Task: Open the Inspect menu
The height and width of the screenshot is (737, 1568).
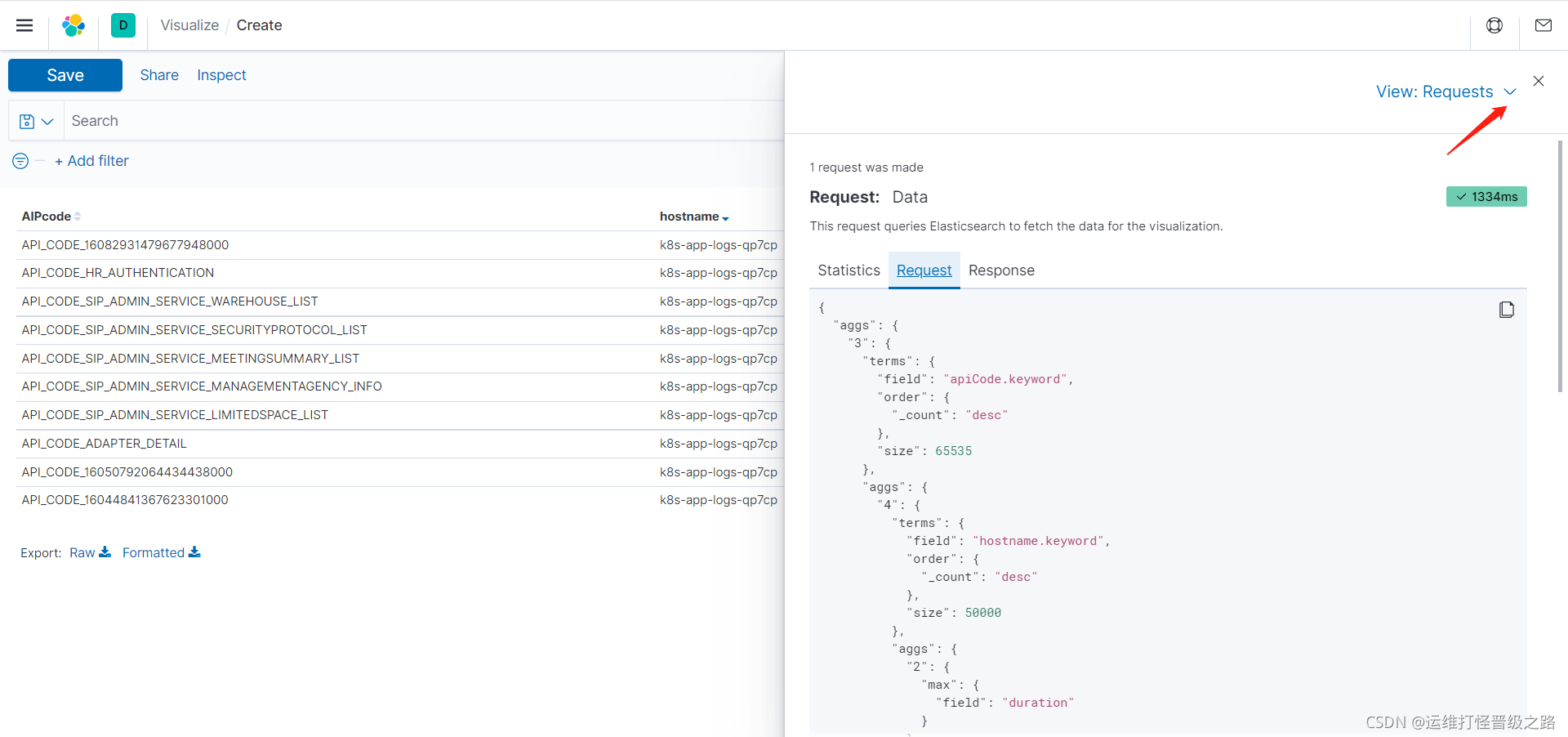Action: click(221, 75)
